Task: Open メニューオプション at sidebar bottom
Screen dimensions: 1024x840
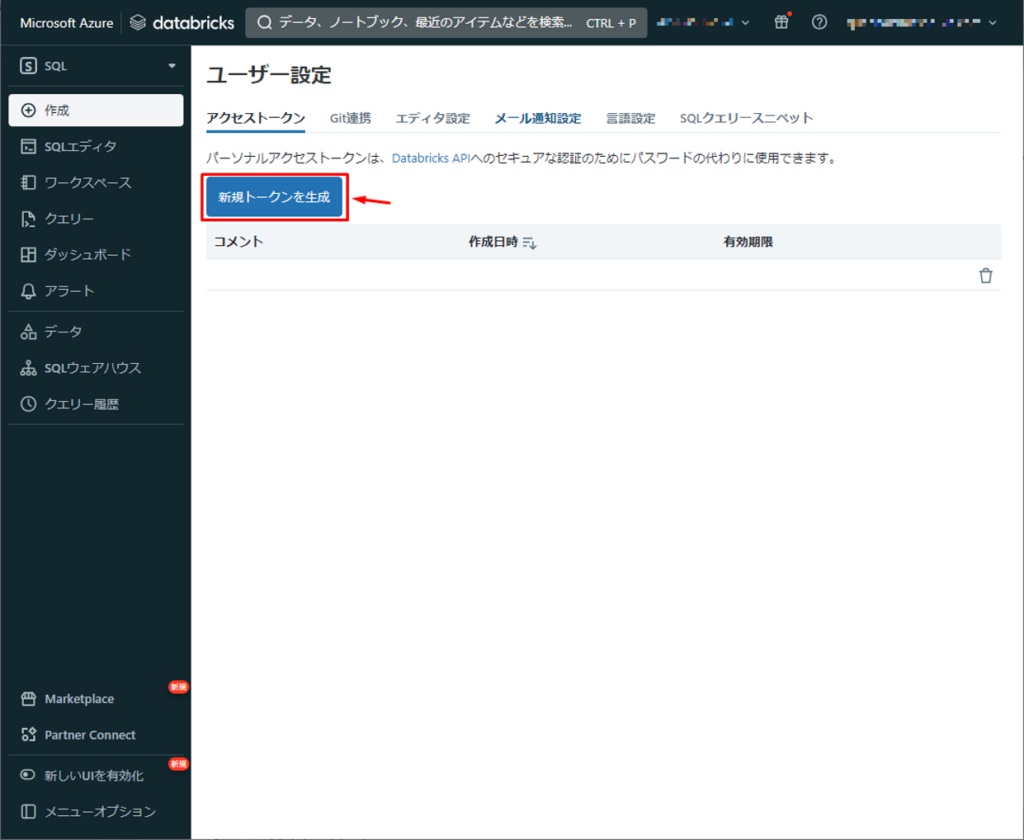Action: click(x=99, y=811)
